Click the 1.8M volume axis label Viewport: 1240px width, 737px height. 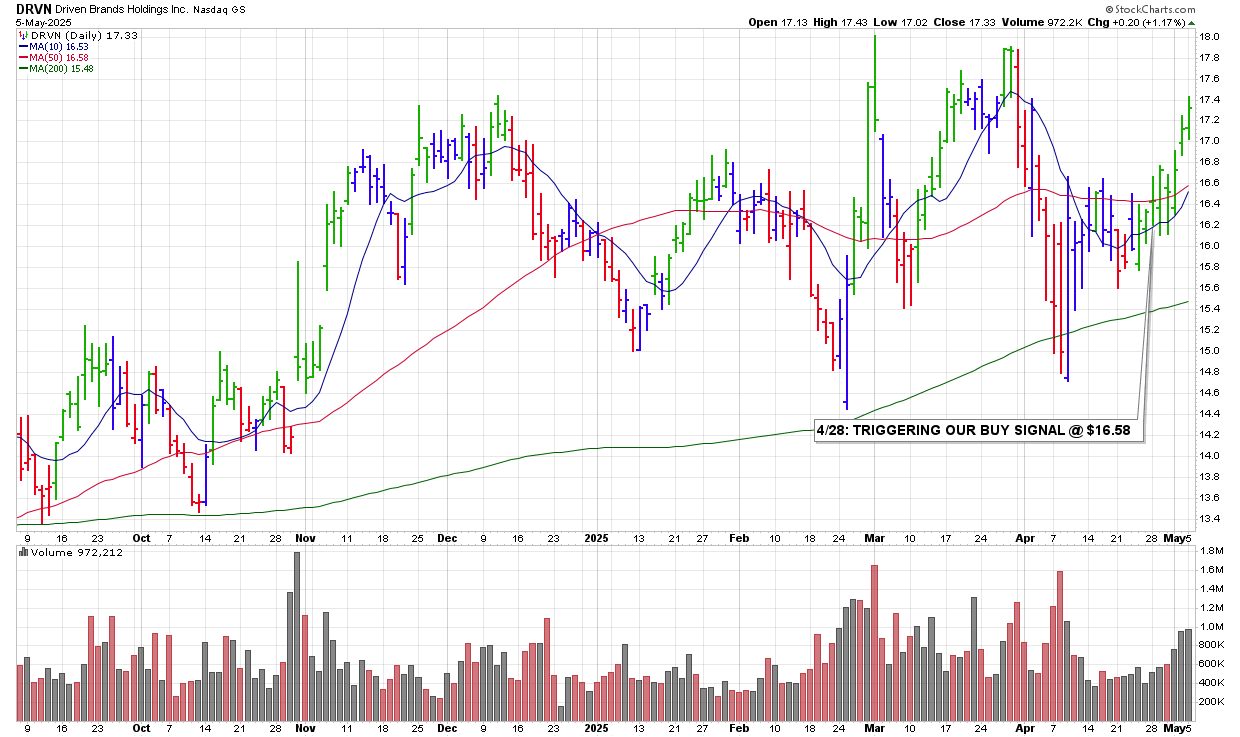[x=1211, y=551]
